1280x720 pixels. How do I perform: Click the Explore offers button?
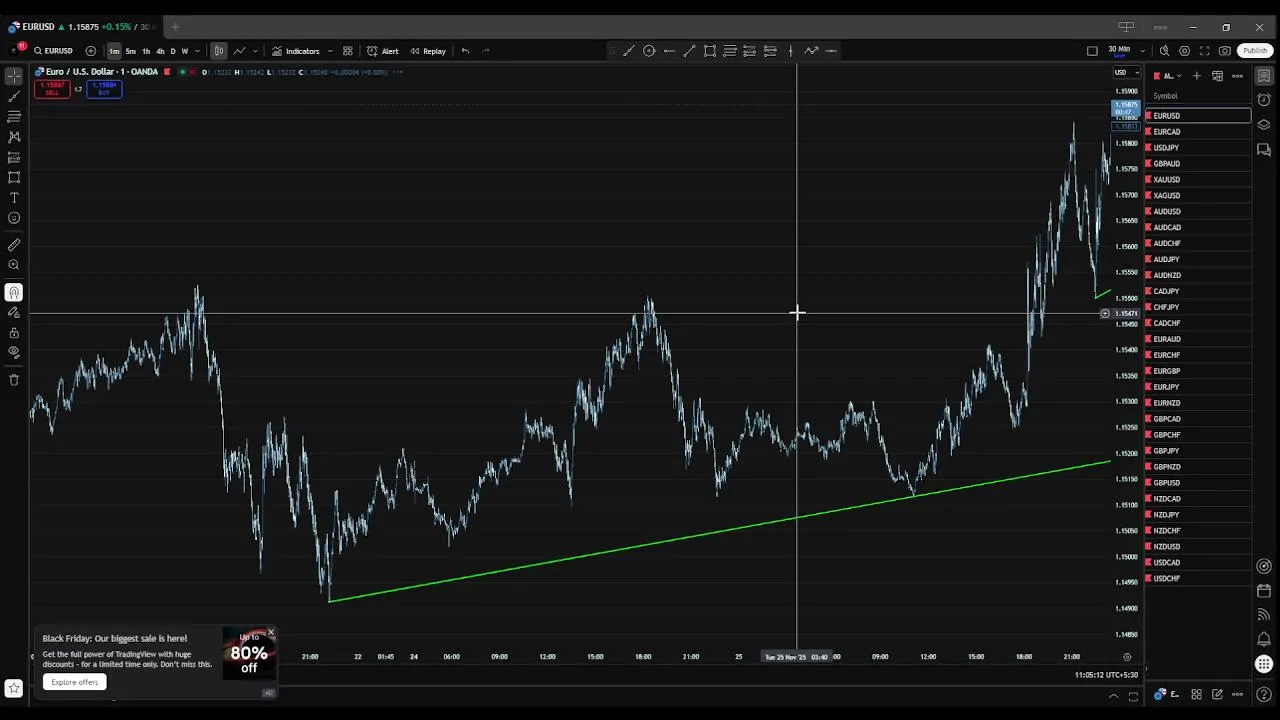(x=75, y=682)
